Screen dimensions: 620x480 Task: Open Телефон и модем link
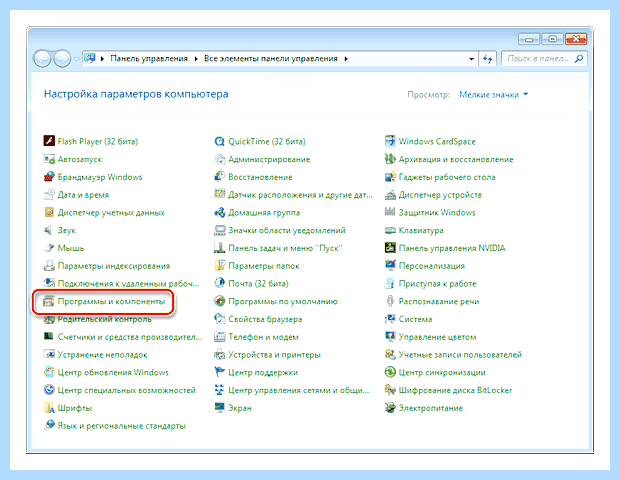(263, 337)
